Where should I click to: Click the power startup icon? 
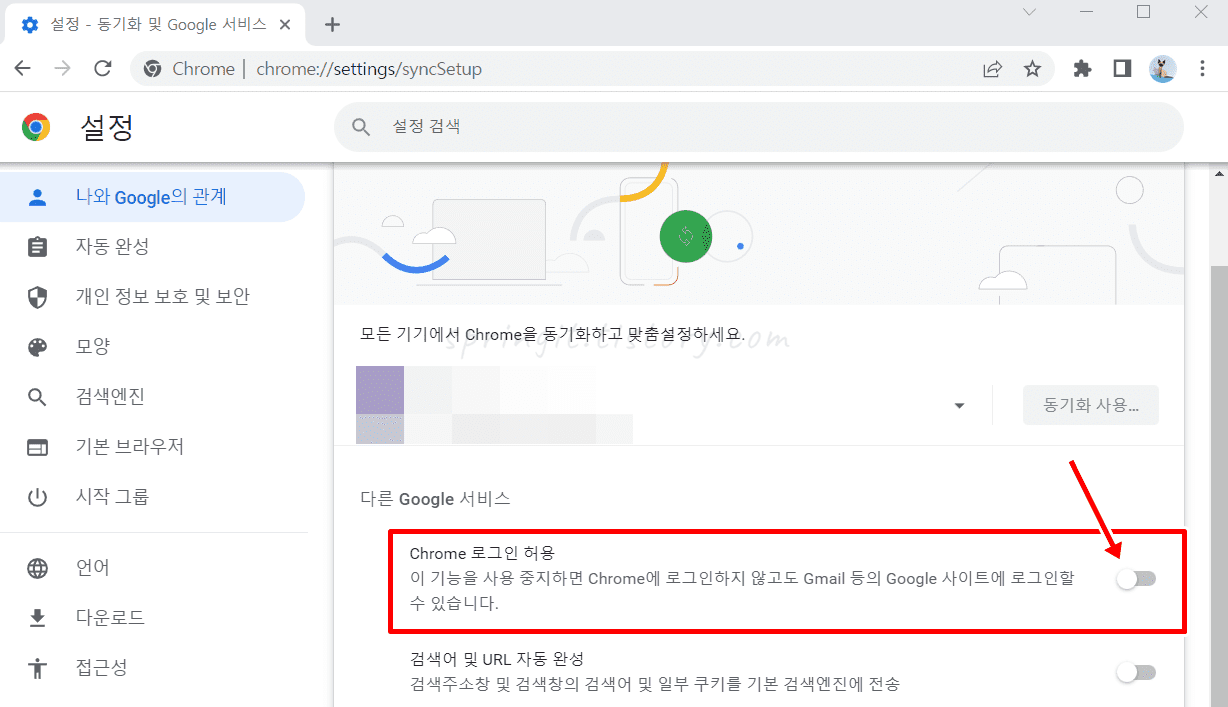pos(37,497)
